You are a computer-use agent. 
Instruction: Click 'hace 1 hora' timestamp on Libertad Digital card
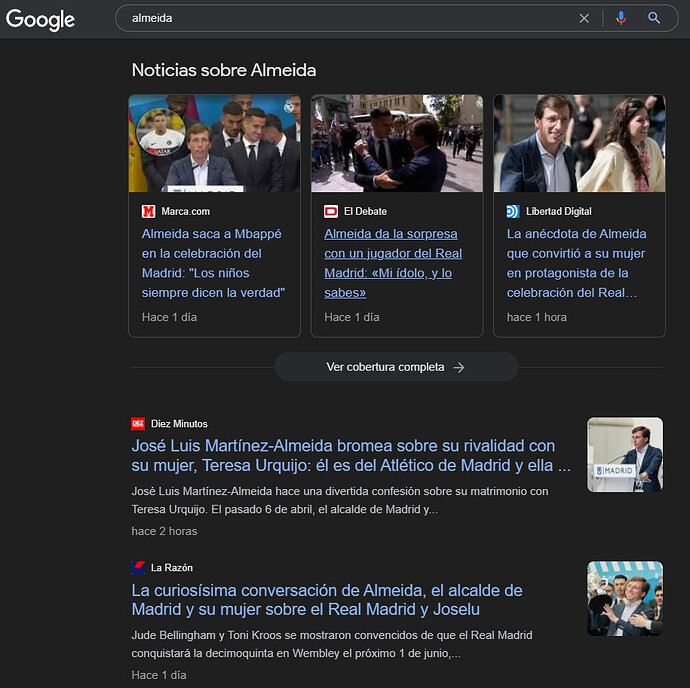pos(536,317)
